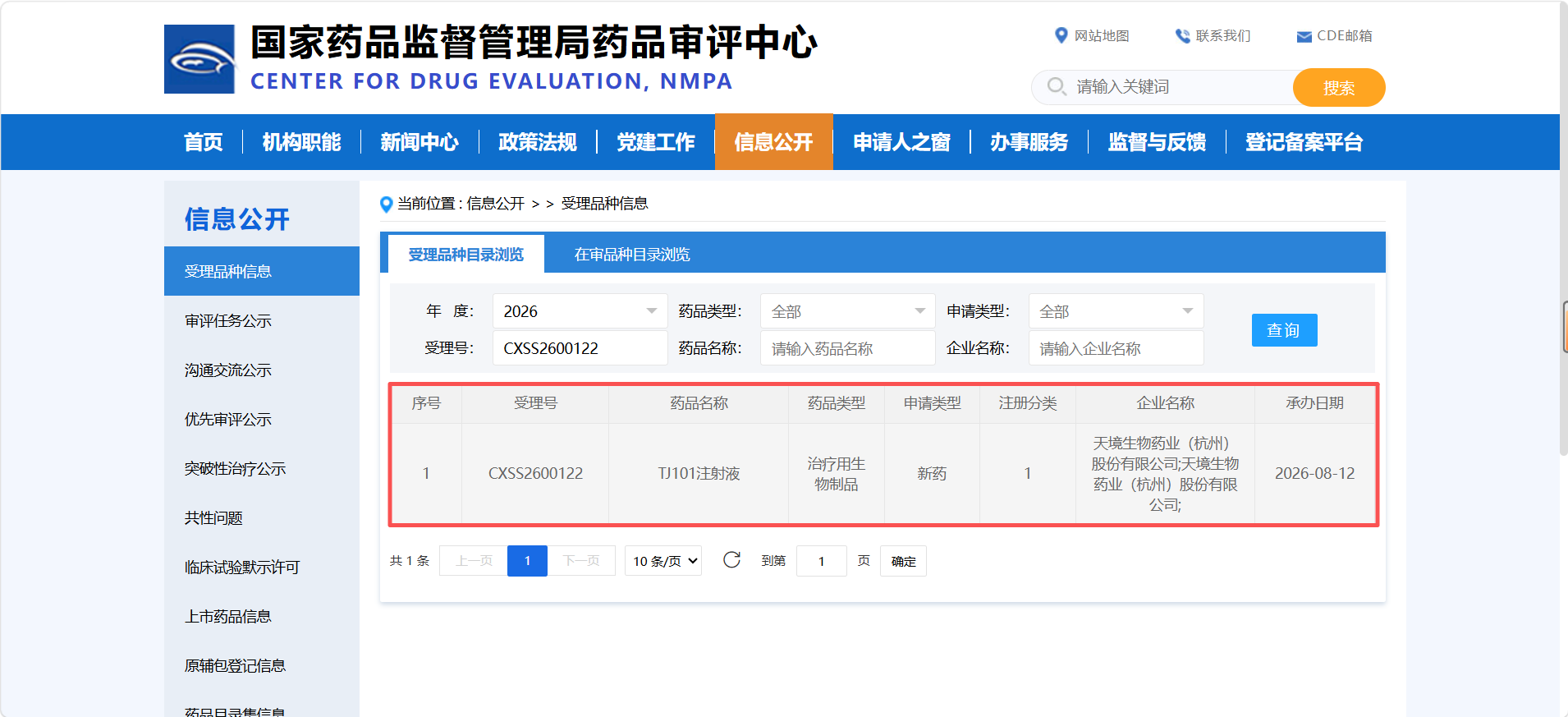Click the go-to page number field
This screenshot has width=1568, height=717.
[822, 561]
